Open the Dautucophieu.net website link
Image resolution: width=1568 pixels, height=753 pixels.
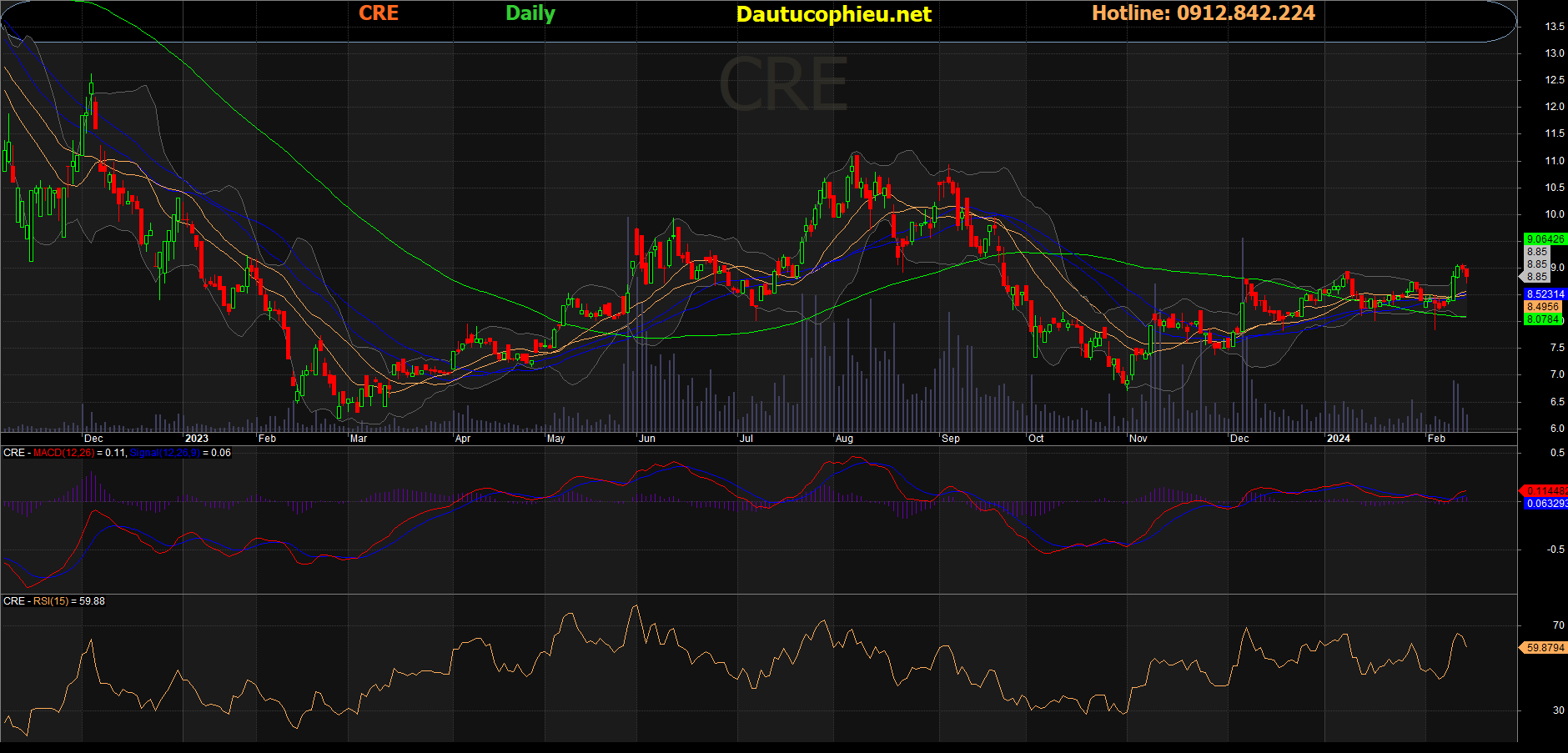pyautogui.click(x=833, y=14)
